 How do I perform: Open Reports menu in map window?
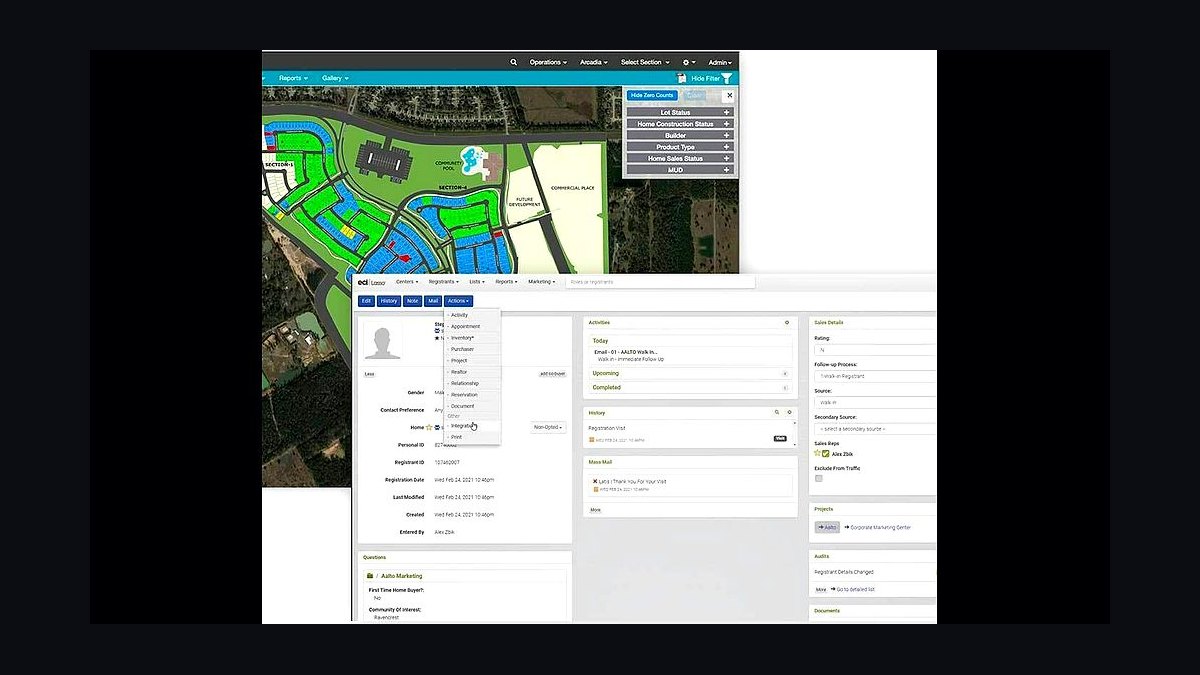[x=293, y=78]
